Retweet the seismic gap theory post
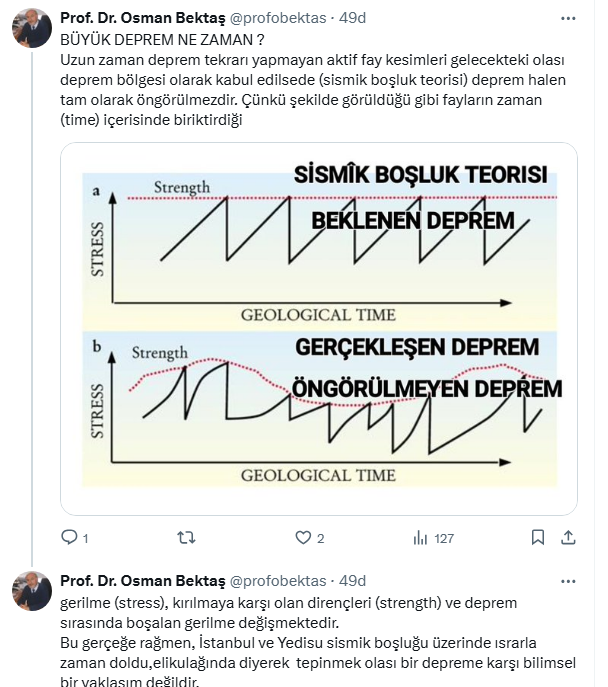Viewport: 608px width, 687px height. point(186,538)
